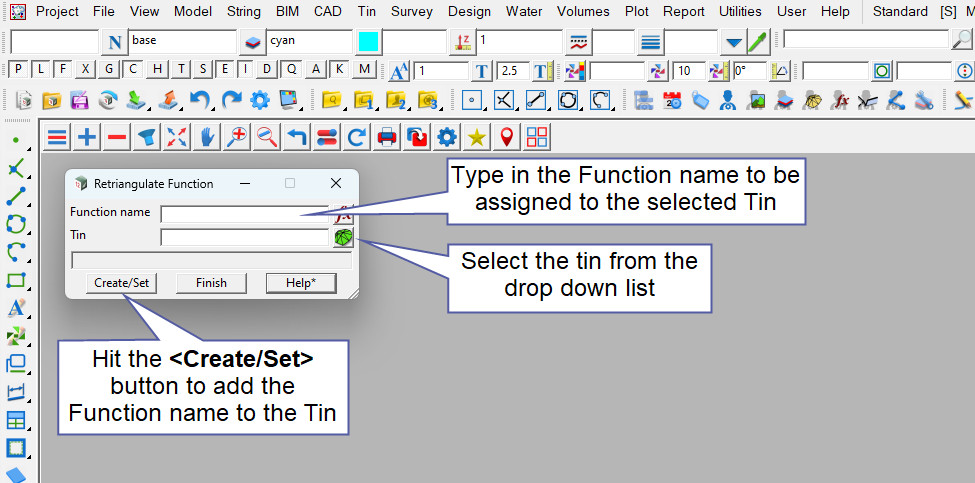Open the line style chooser icon

coord(578,42)
